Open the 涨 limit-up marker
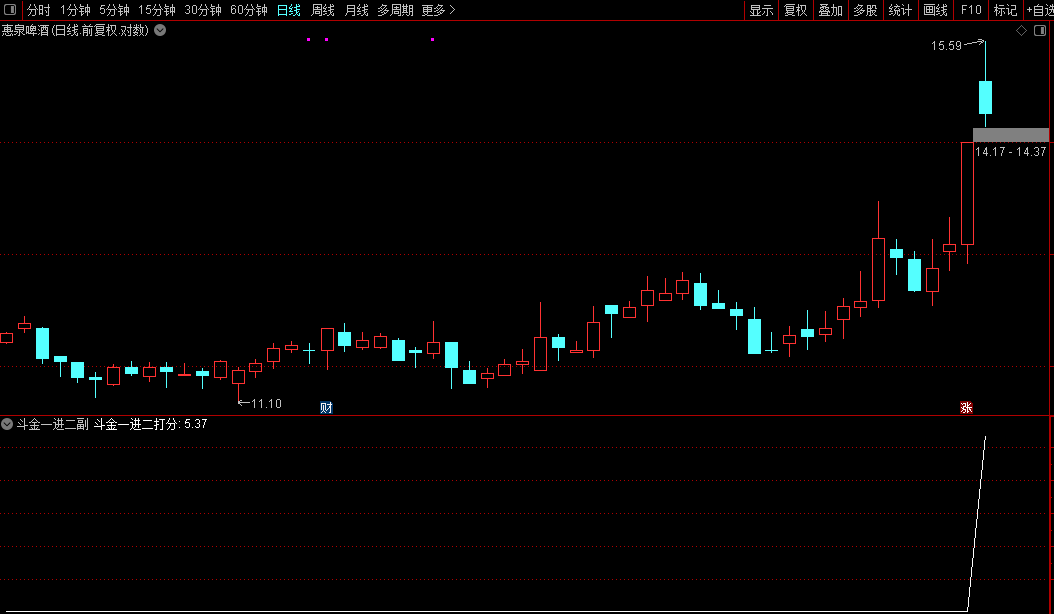This screenshot has width=1054, height=614. point(966,407)
